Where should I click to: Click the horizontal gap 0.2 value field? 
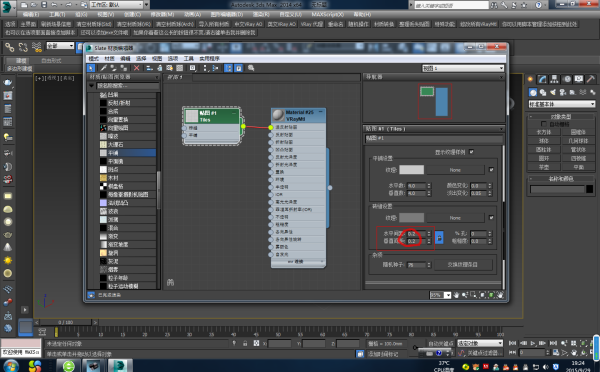tap(416, 233)
